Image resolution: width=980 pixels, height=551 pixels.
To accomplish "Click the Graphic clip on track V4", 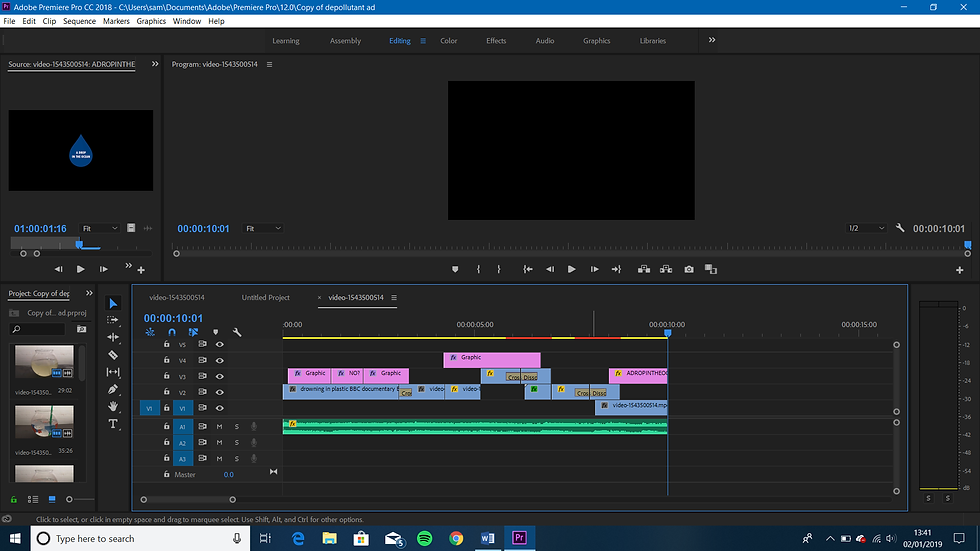I will 492,360.
